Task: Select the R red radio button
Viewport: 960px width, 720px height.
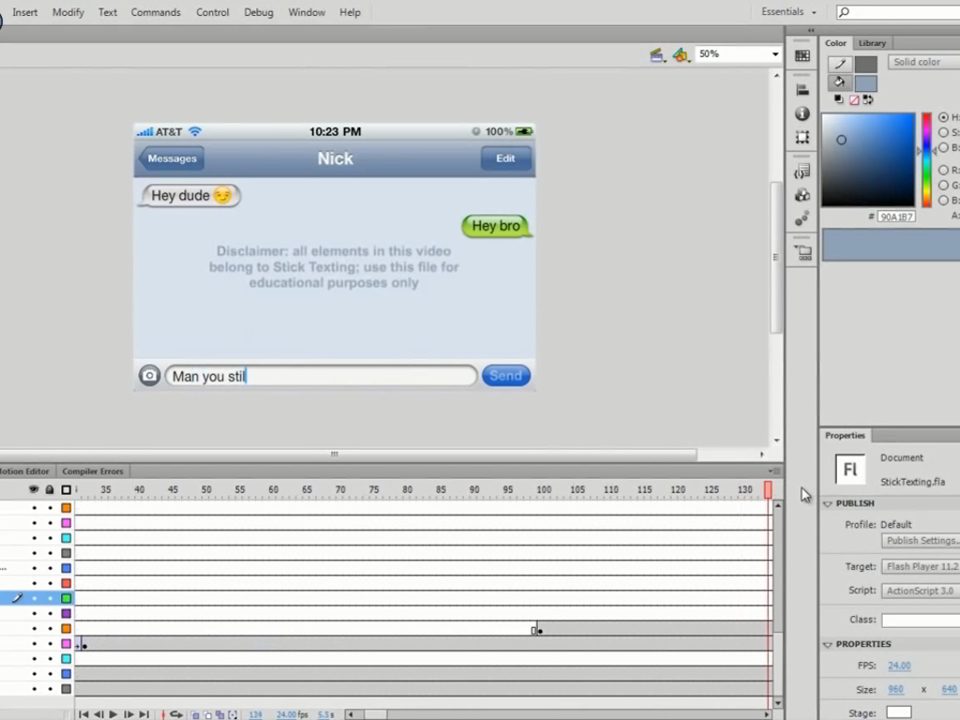Action: (x=943, y=170)
